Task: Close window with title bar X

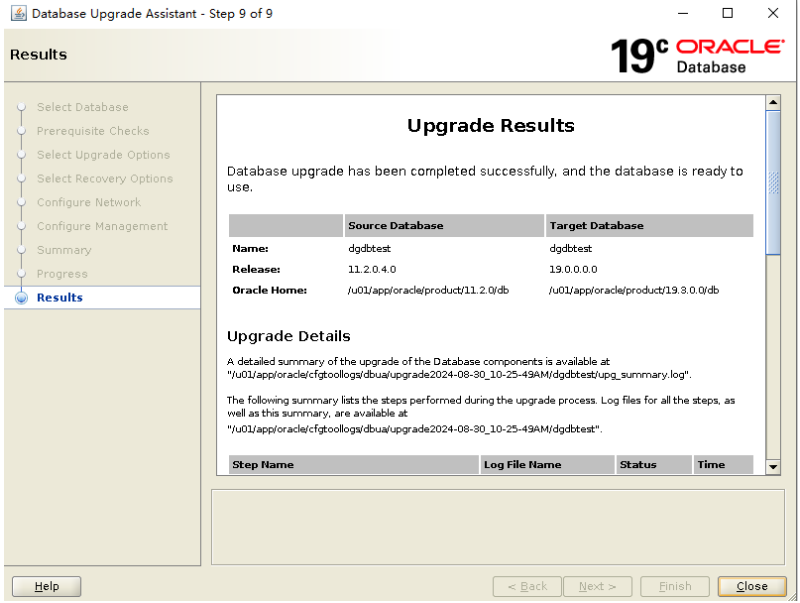Action: coord(773,13)
